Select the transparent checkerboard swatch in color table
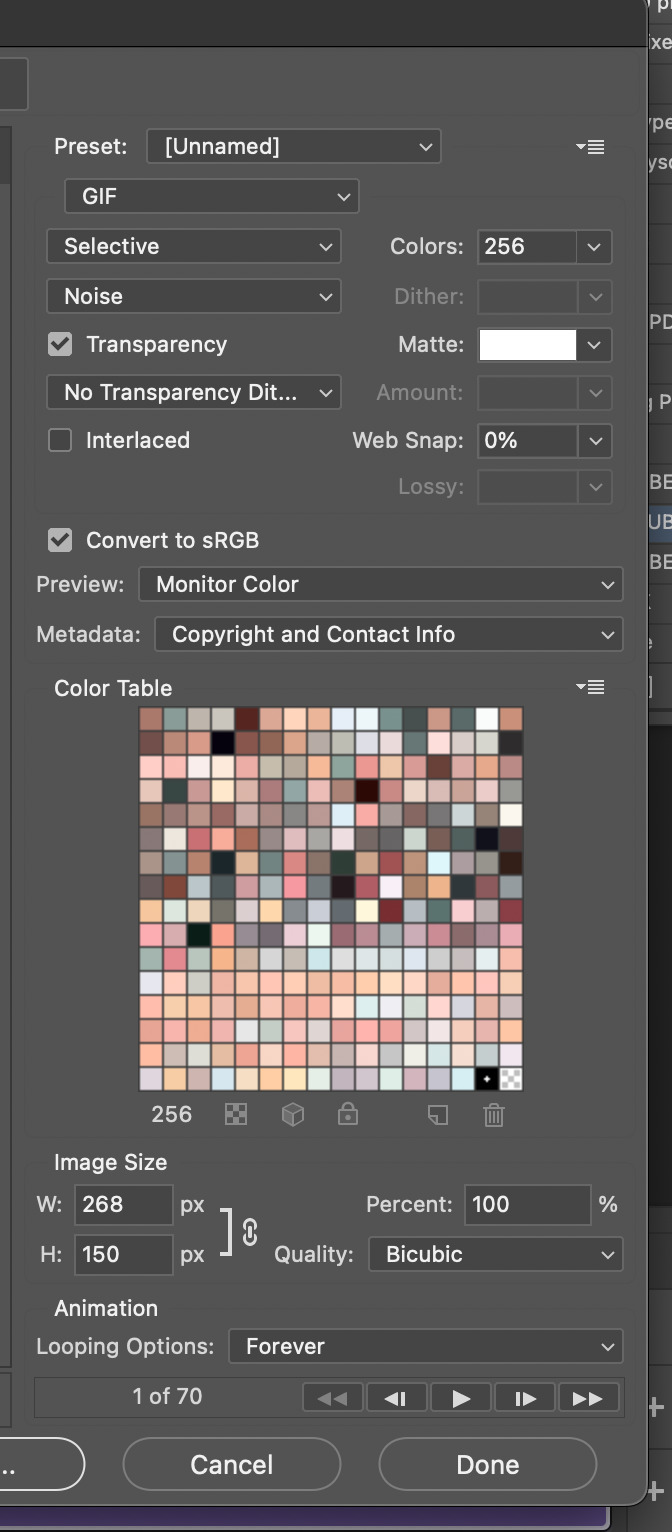This screenshot has width=672, height=1532. click(511, 1079)
